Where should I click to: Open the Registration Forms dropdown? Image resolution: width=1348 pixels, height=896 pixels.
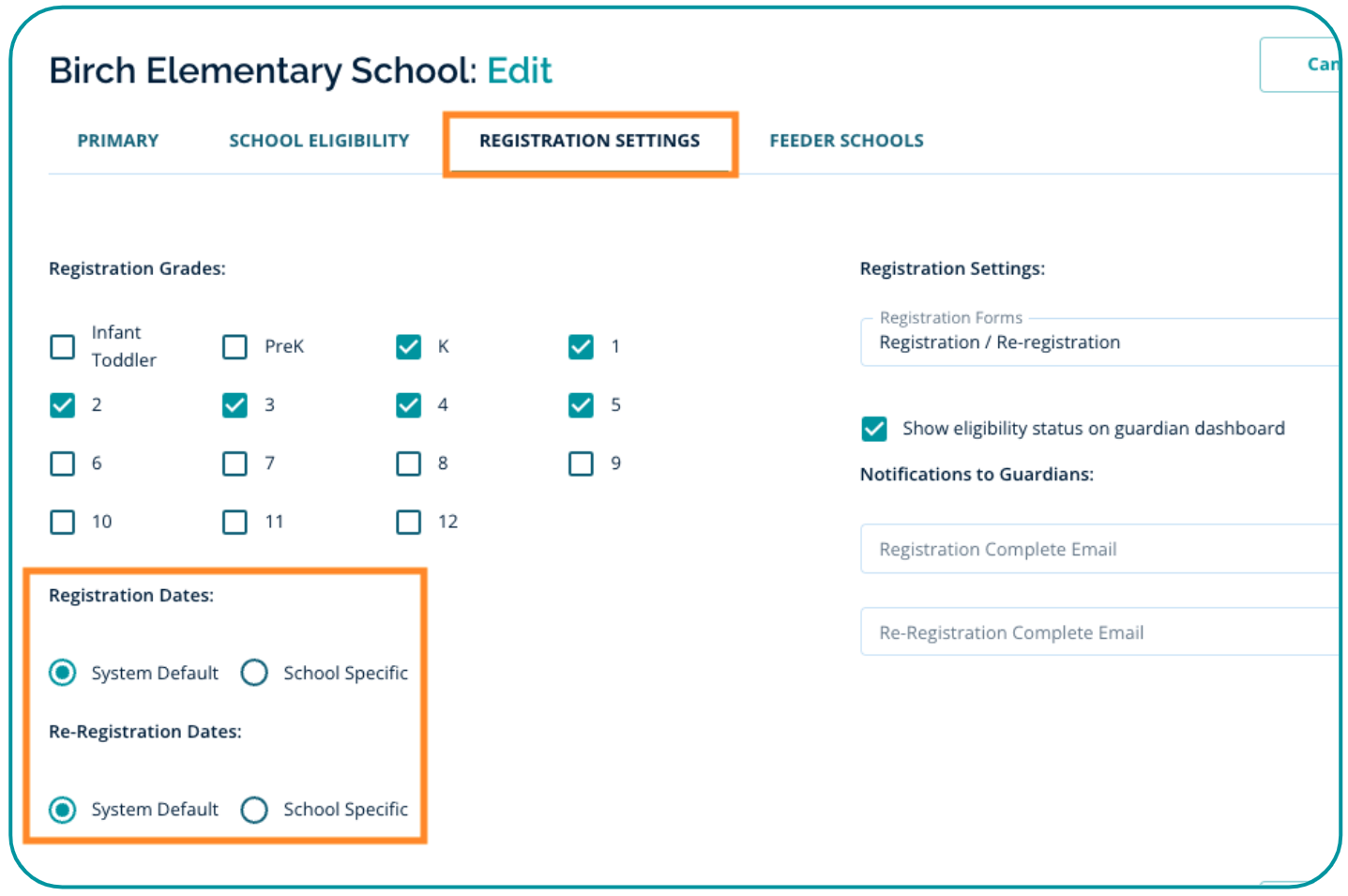[x=1098, y=342]
